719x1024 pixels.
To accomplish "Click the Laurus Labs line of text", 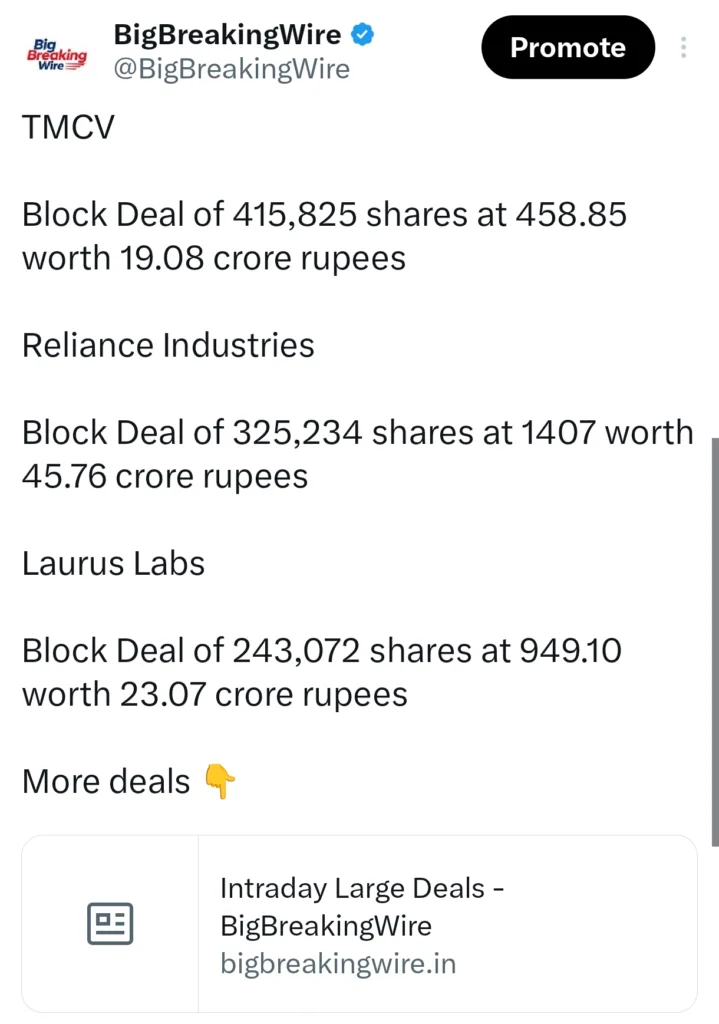I will tap(110, 563).
